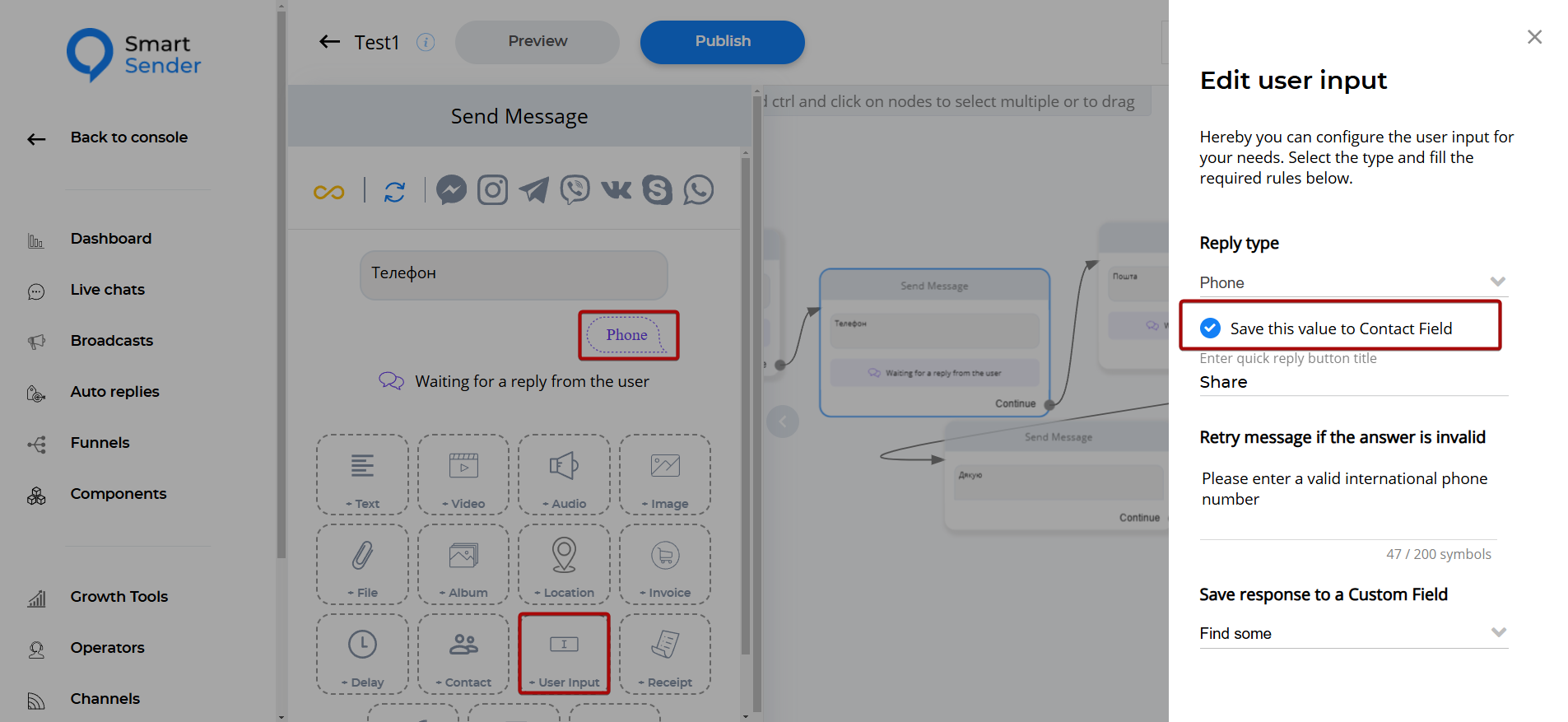
Task: Close the Edit user input panel
Action: [1534, 37]
